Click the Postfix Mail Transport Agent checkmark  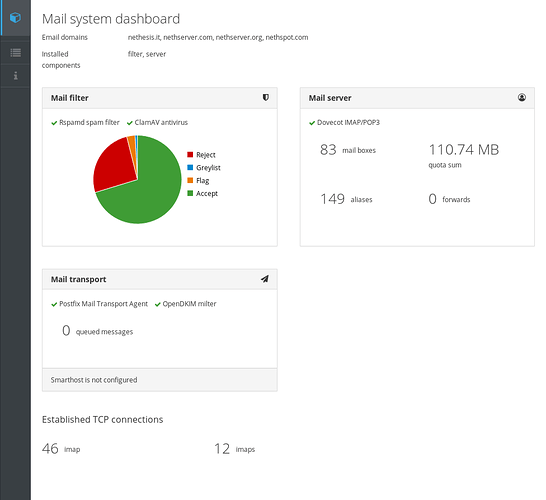pyautogui.click(x=54, y=304)
